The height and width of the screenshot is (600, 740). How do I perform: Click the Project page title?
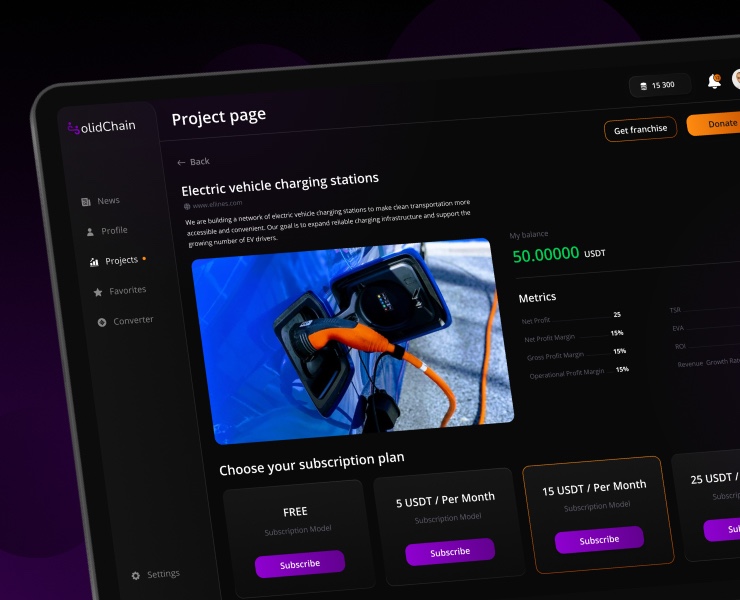(x=219, y=117)
